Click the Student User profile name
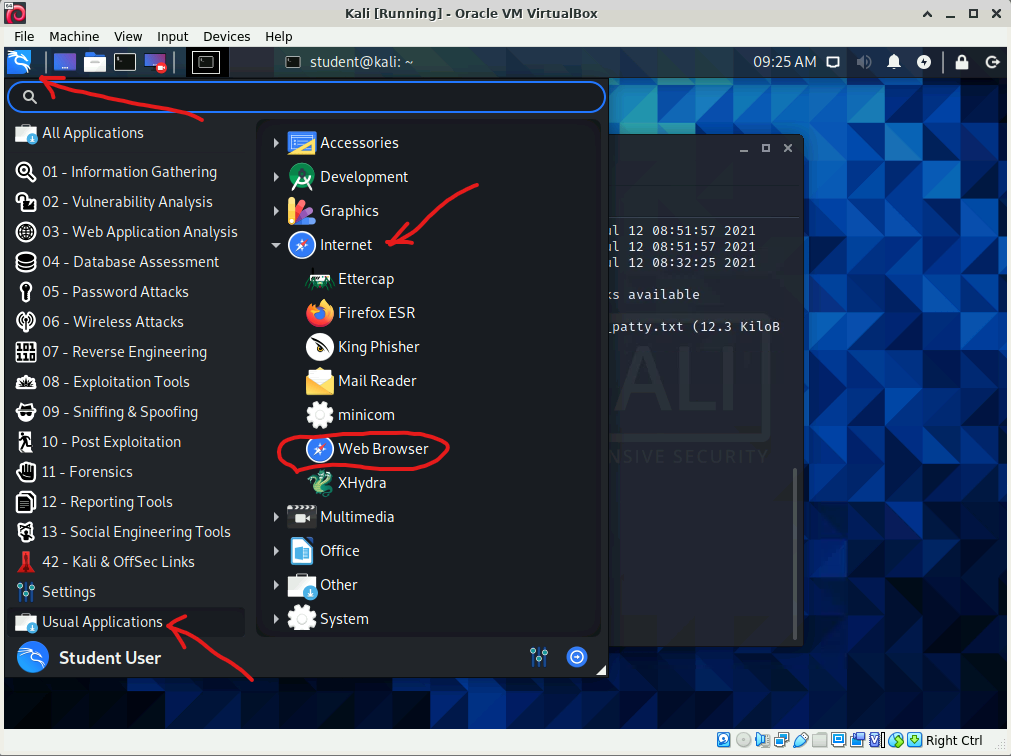The width and height of the screenshot is (1011, 756). [110, 658]
